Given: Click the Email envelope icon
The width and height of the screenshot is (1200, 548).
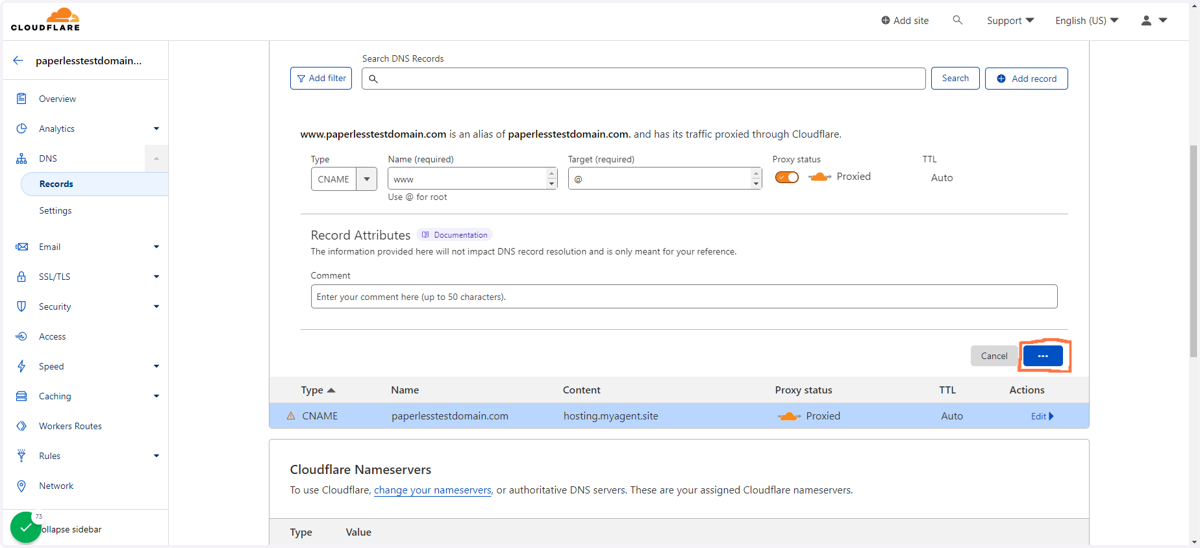Looking at the screenshot, I should click(21, 247).
